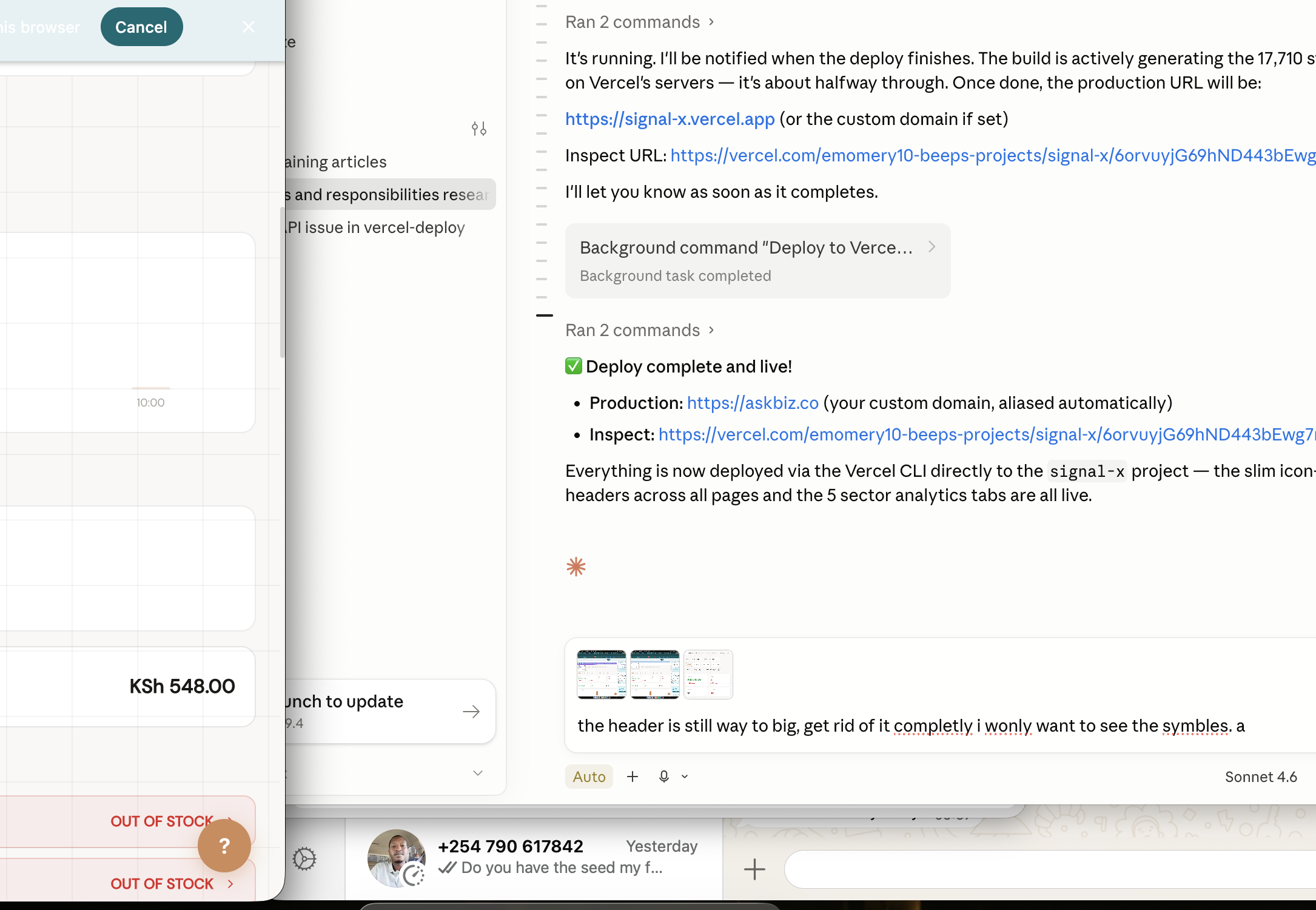
Task: Open the WhatsApp settings gear icon
Action: [x=304, y=859]
